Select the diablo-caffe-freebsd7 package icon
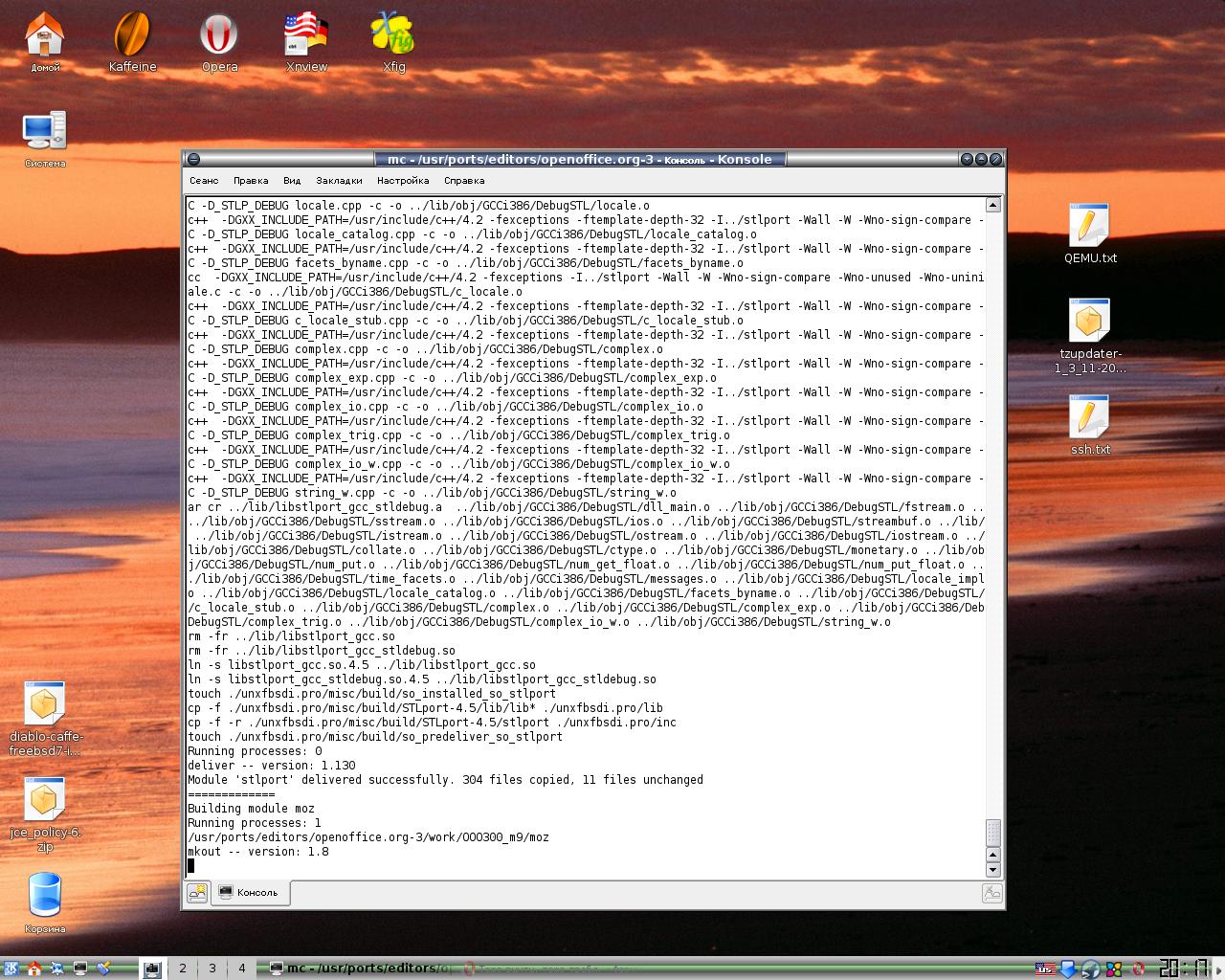The image size is (1225, 980). (45, 719)
